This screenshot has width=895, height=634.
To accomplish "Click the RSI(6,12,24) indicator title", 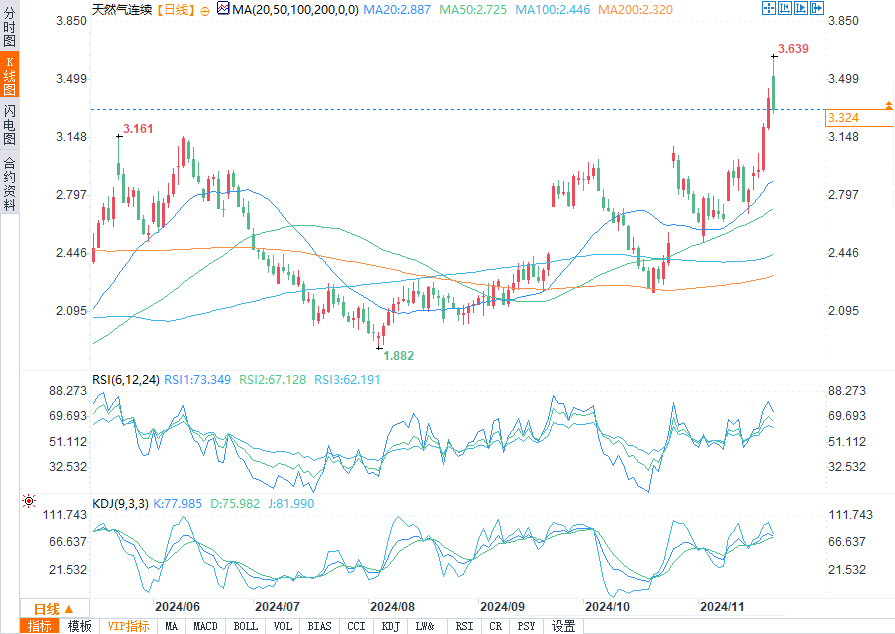I will click(126, 380).
